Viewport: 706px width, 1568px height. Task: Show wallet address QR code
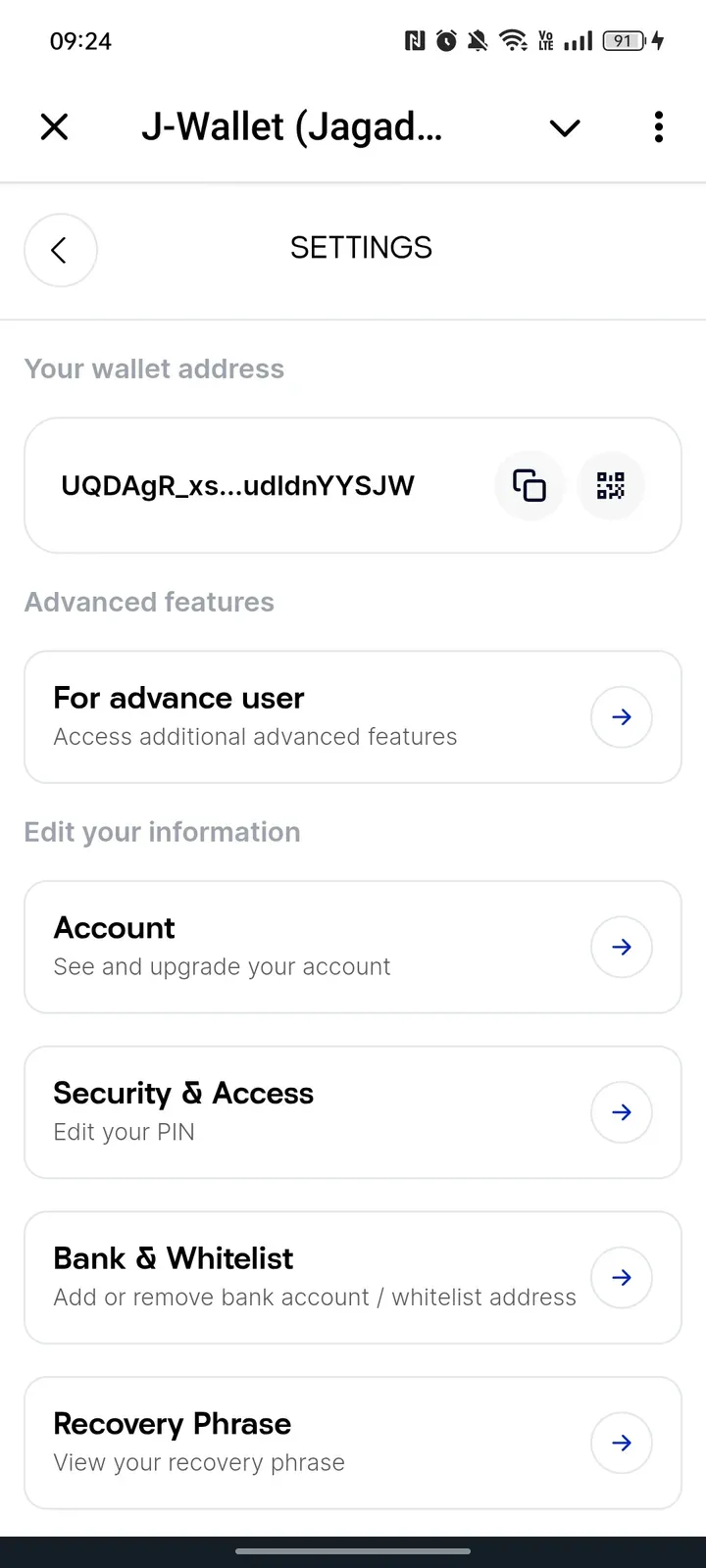611,485
